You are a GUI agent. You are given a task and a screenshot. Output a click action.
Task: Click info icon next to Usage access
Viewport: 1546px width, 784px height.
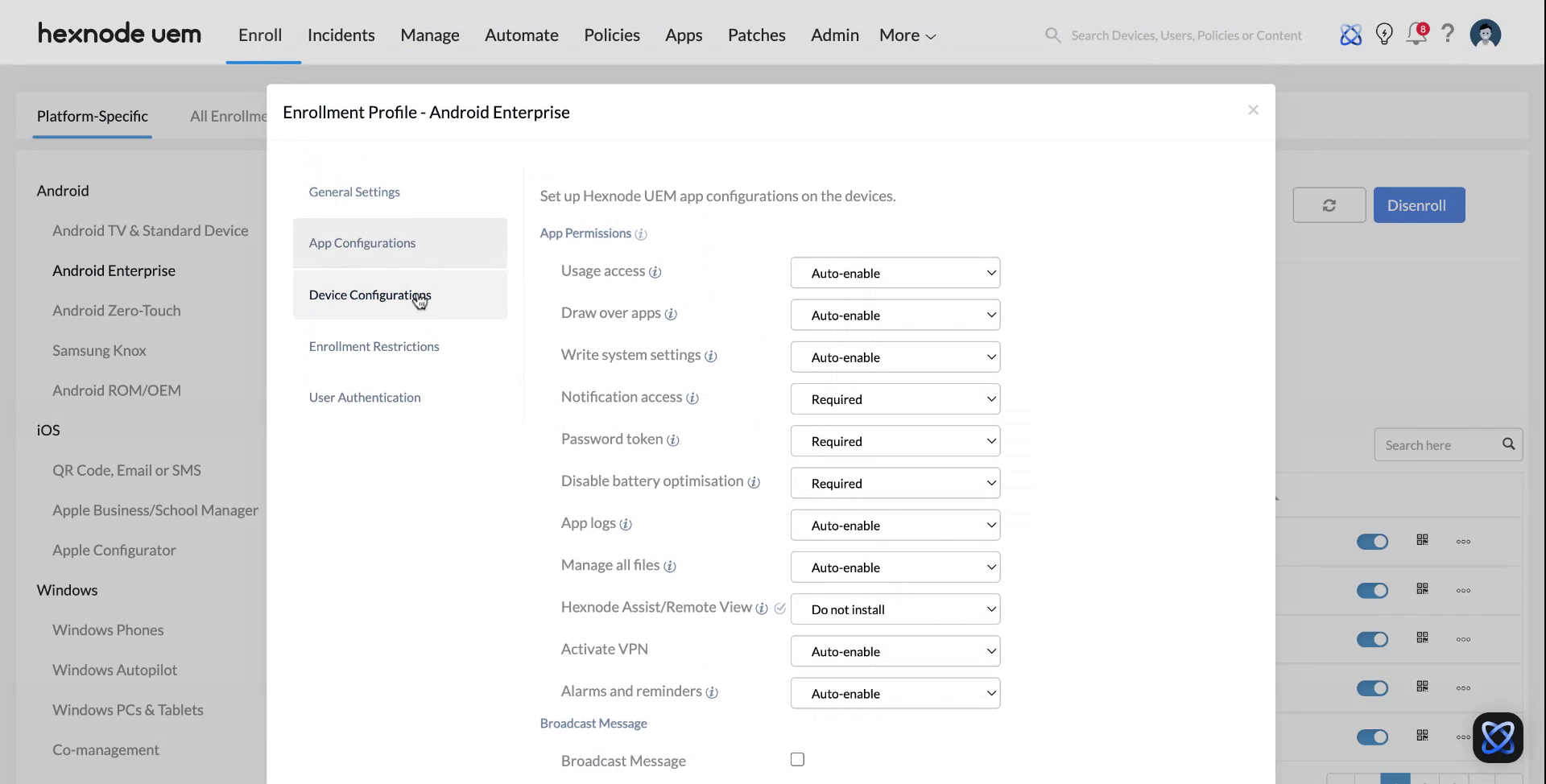[655, 272]
